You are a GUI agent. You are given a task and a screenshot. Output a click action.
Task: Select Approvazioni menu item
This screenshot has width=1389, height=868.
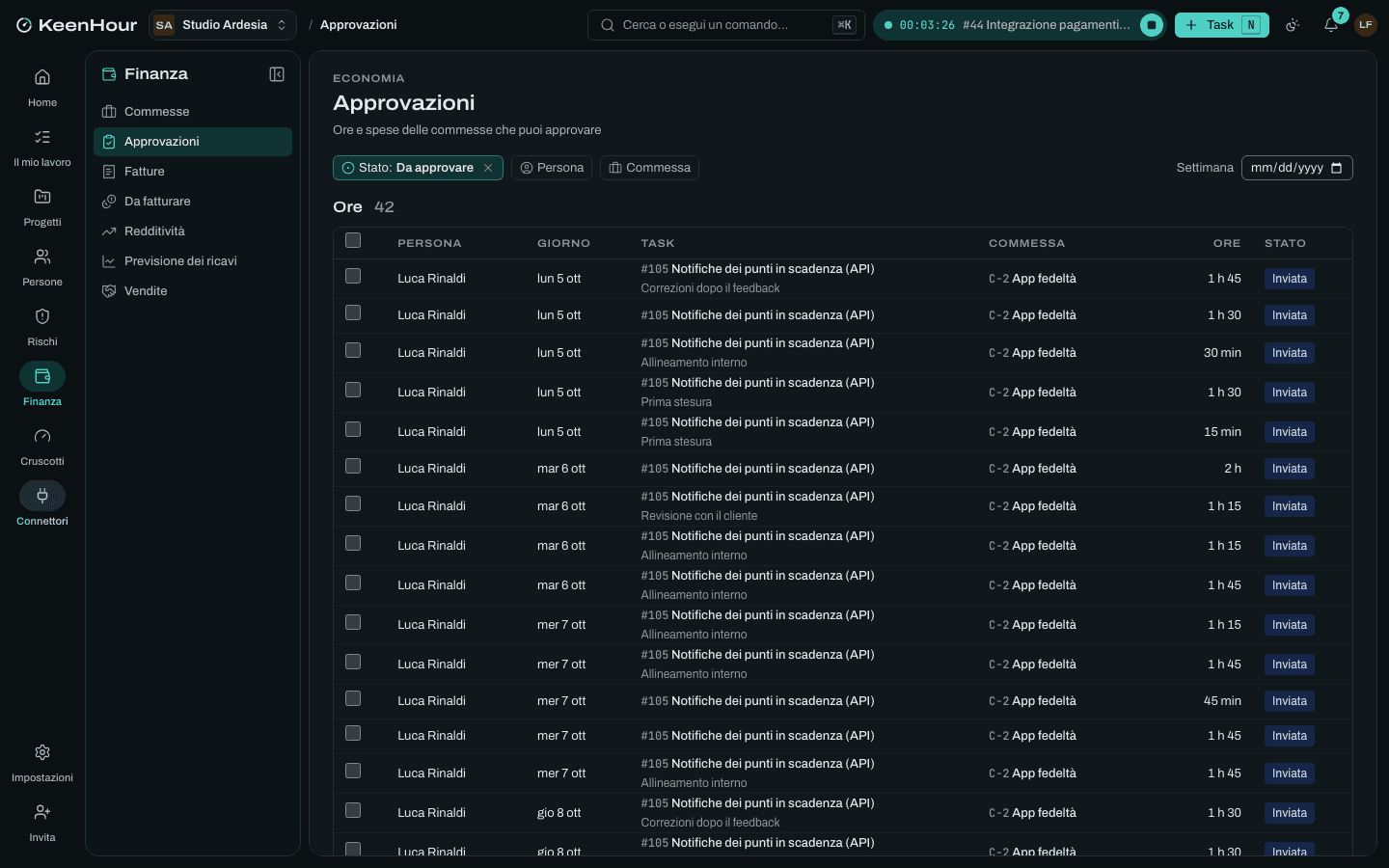[193, 142]
